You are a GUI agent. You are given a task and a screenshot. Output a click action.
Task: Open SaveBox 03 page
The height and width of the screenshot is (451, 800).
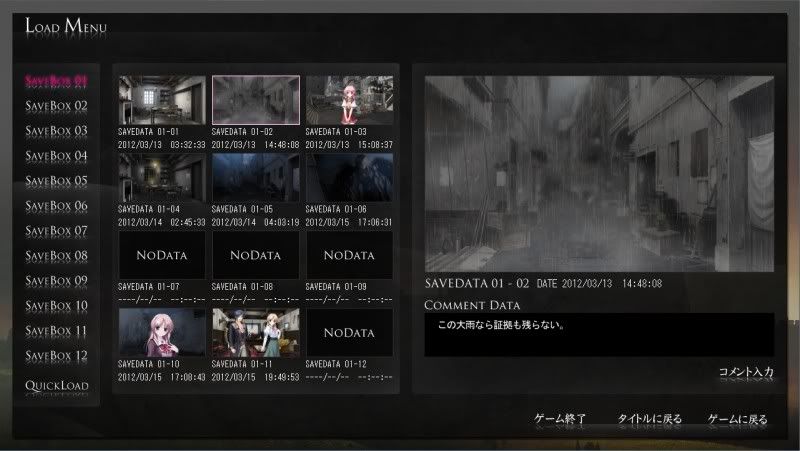(56, 131)
